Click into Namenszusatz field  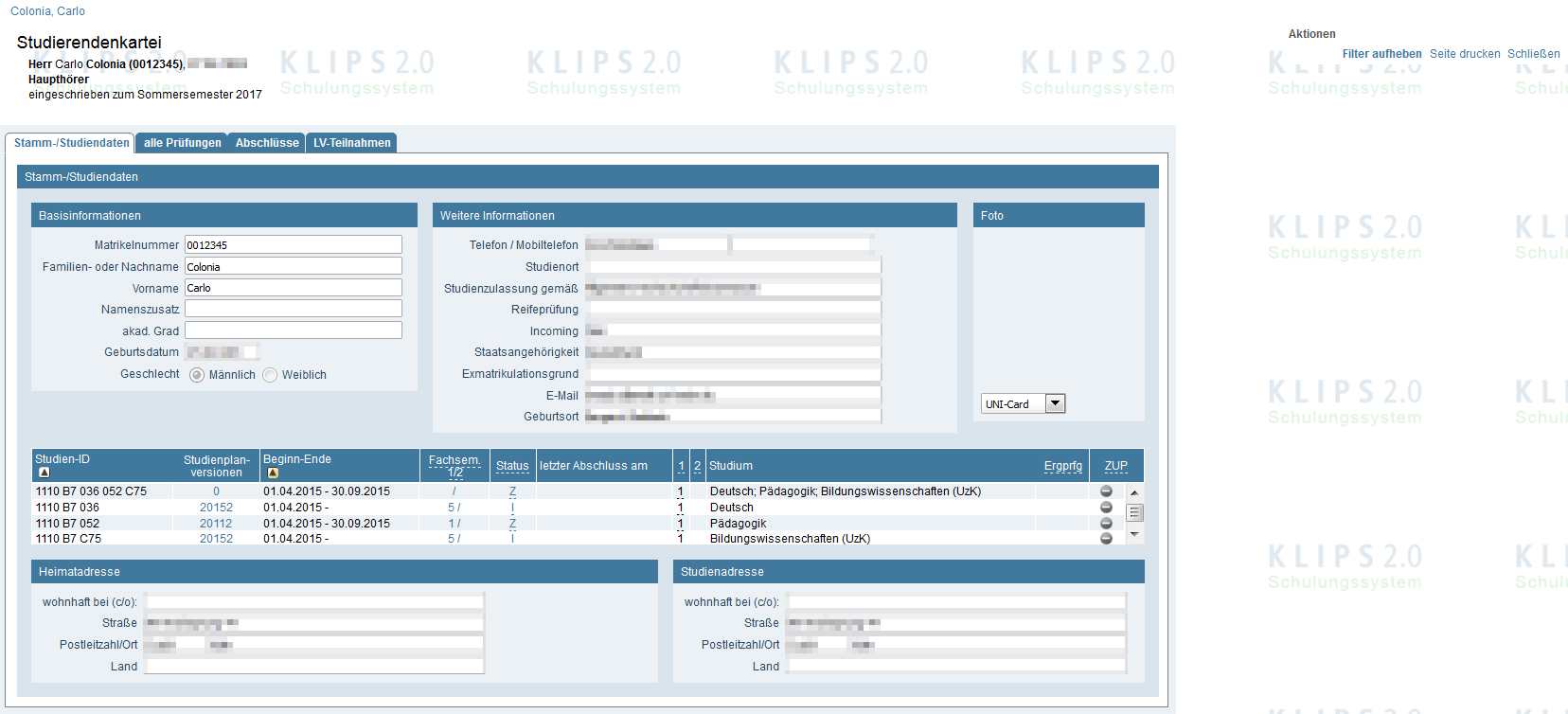(x=294, y=309)
